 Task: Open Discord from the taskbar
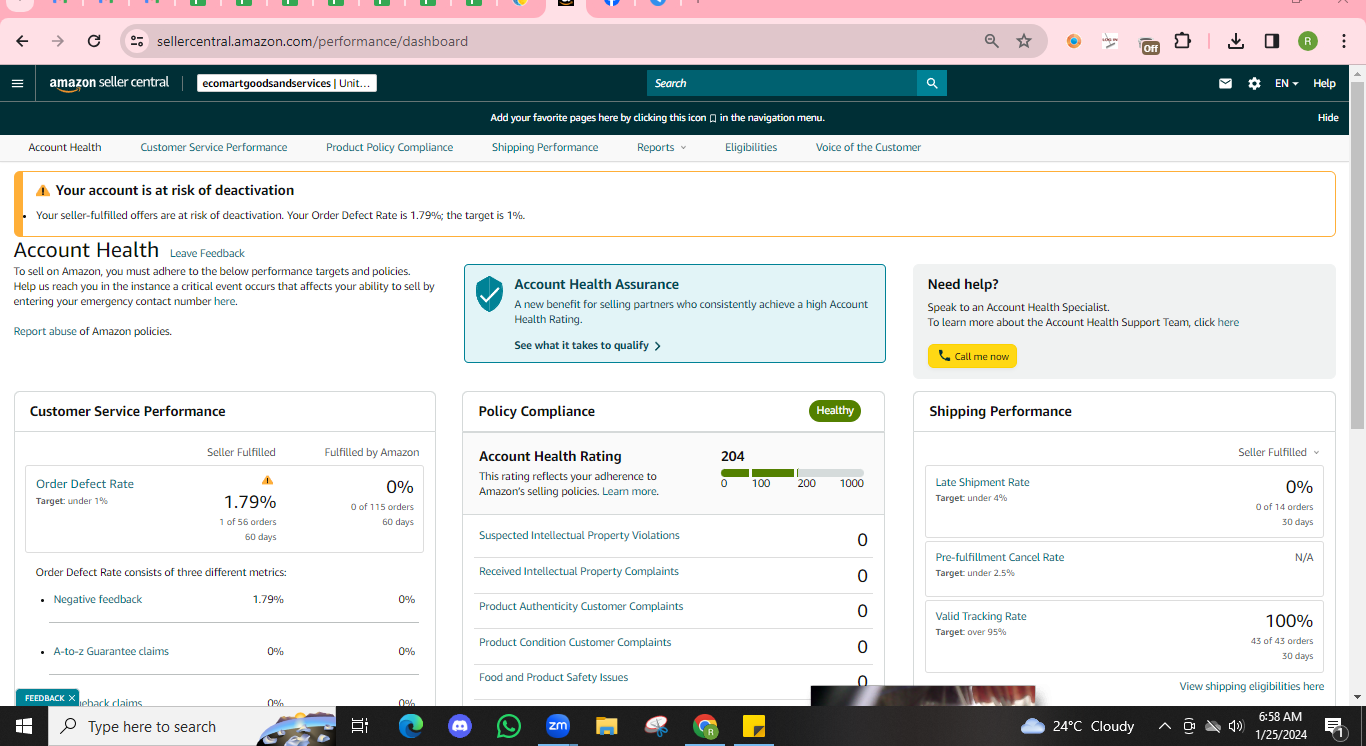[x=460, y=726]
